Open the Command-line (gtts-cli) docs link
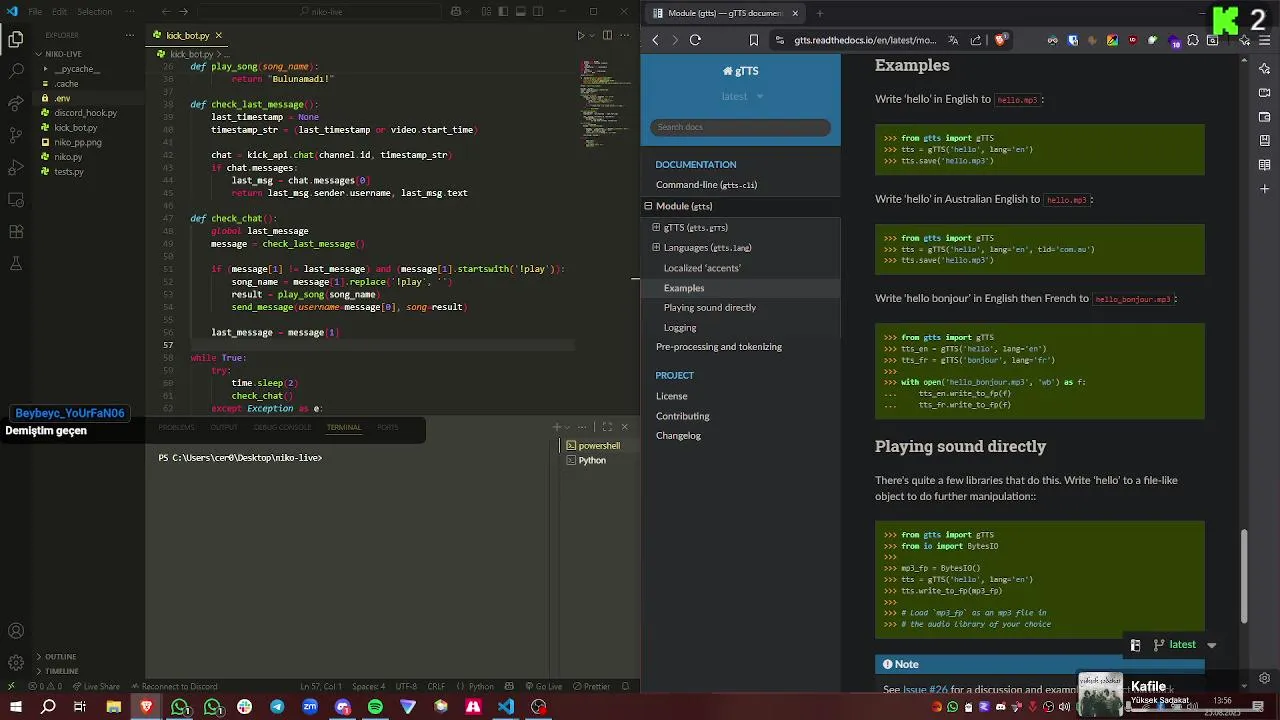This screenshot has height=720, width=1280. click(706, 185)
